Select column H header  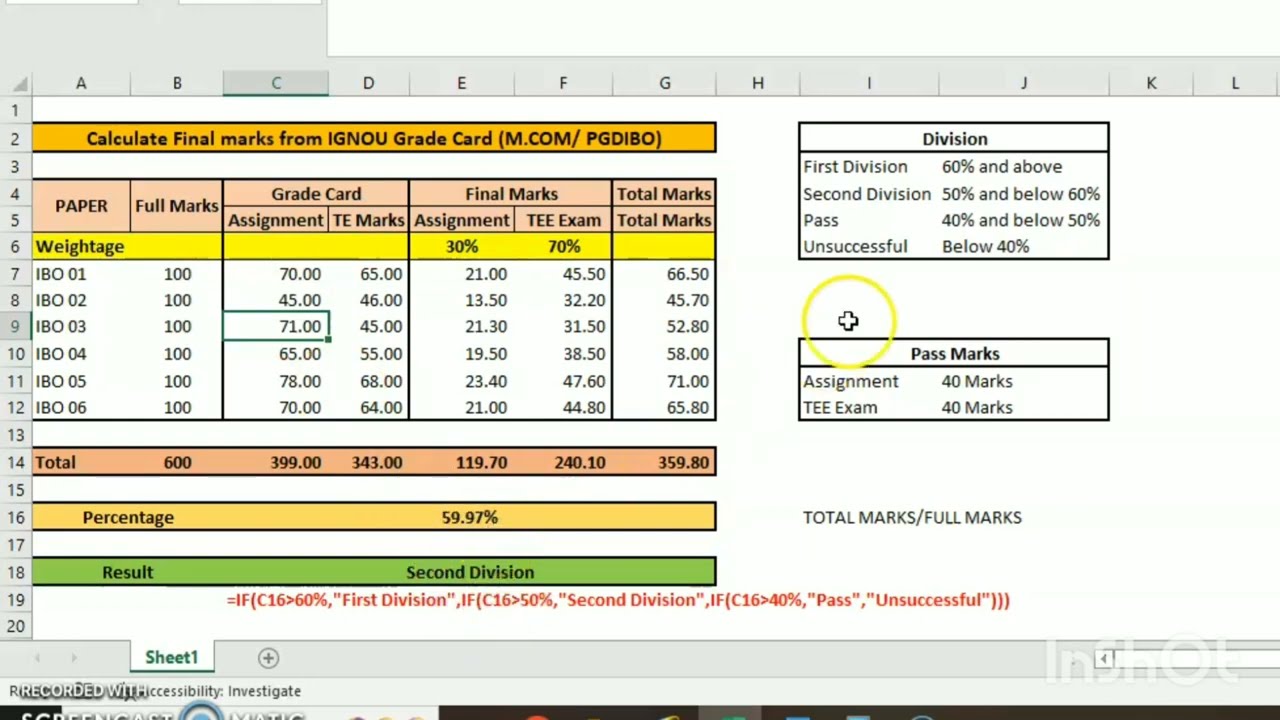tap(757, 84)
